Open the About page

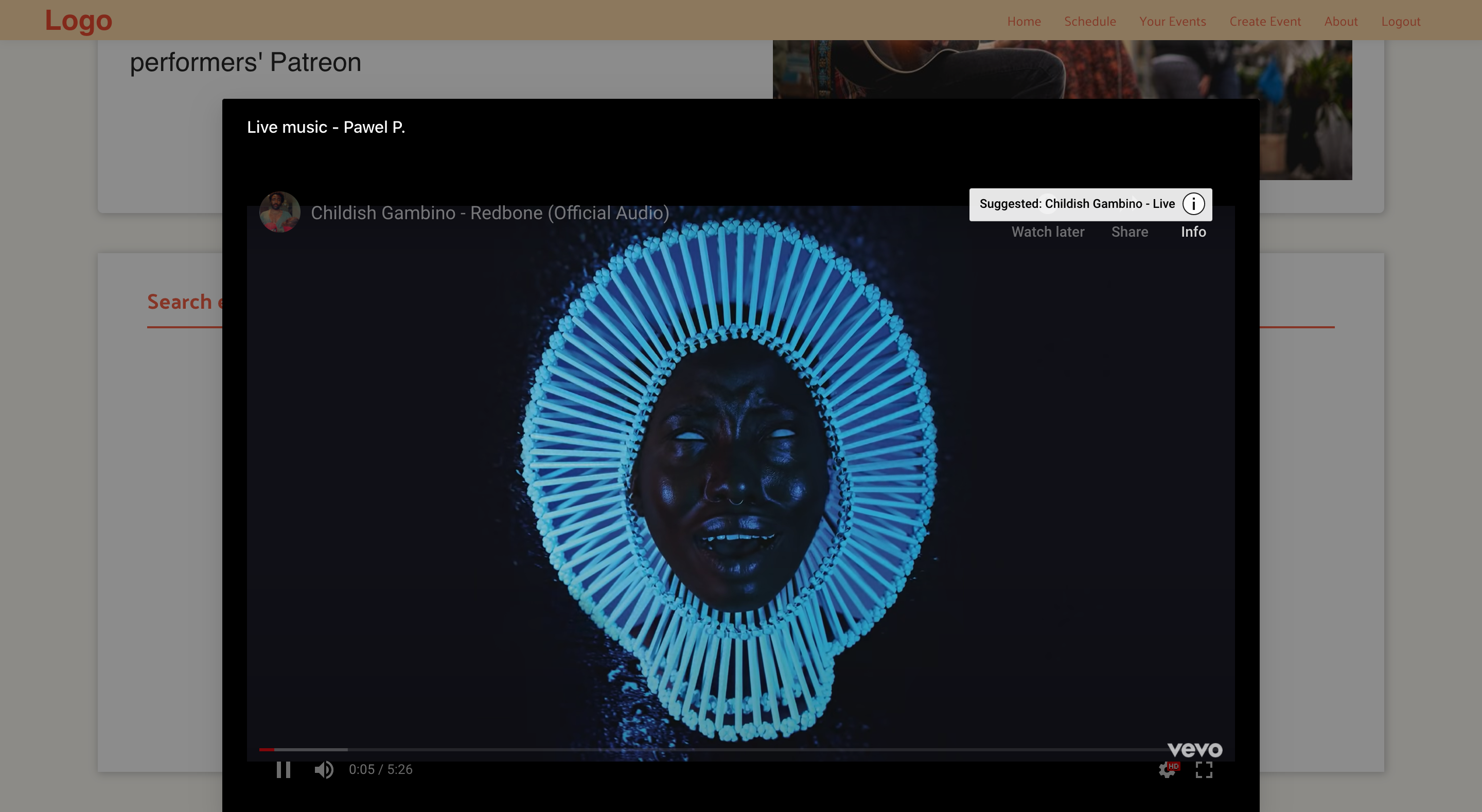(x=1340, y=21)
